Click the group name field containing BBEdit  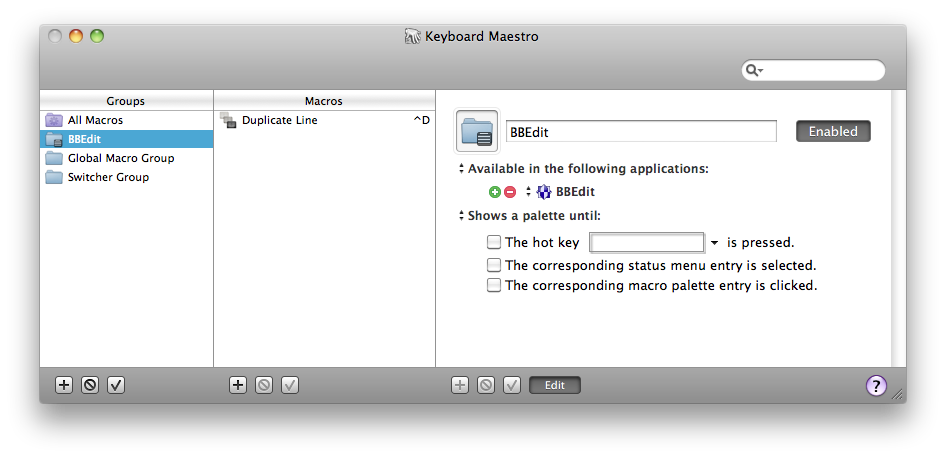(x=641, y=132)
